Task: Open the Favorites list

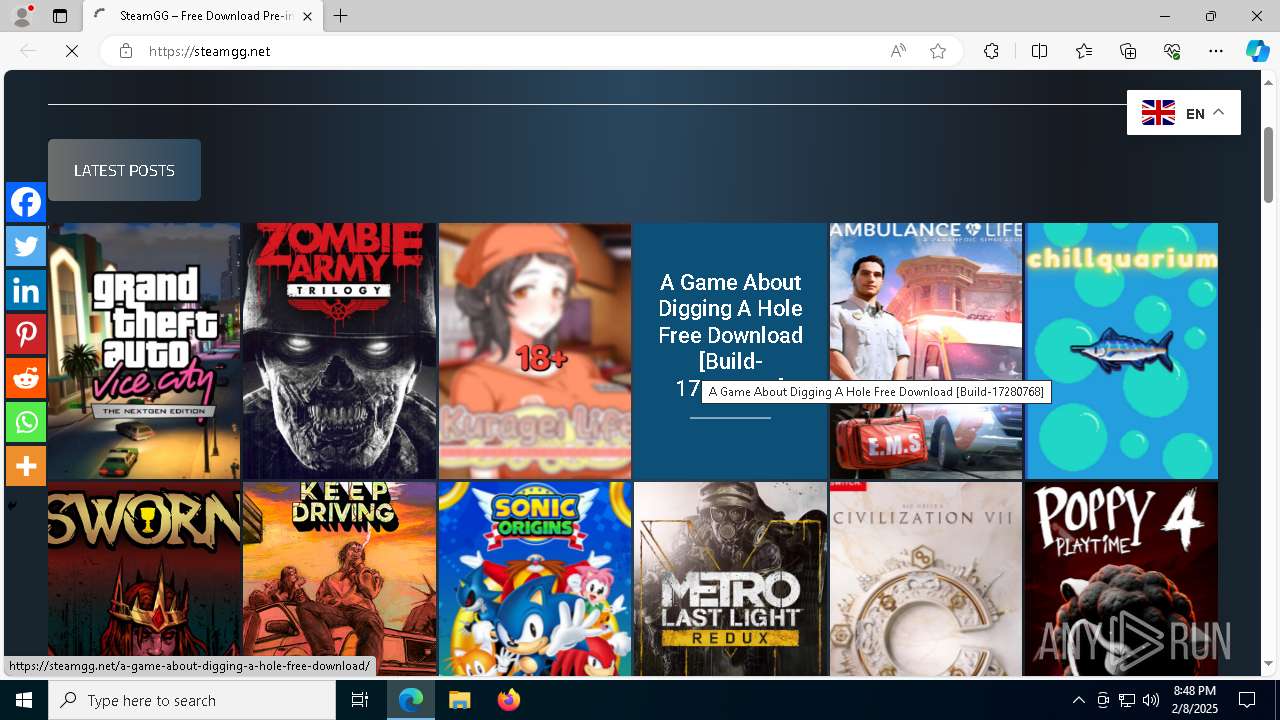Action: tap(1084, 51)
